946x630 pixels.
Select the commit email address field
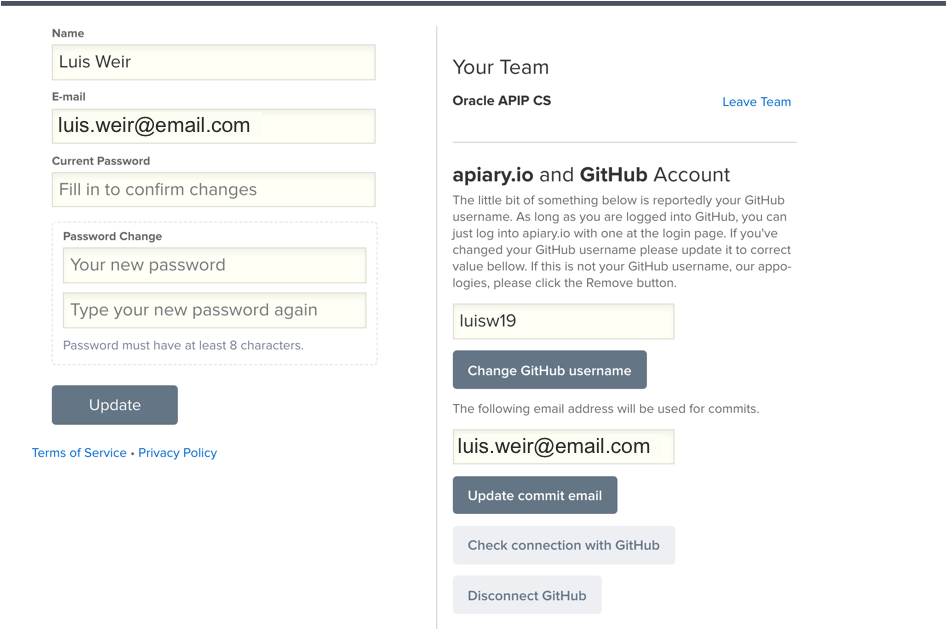(x=563, y=447)
